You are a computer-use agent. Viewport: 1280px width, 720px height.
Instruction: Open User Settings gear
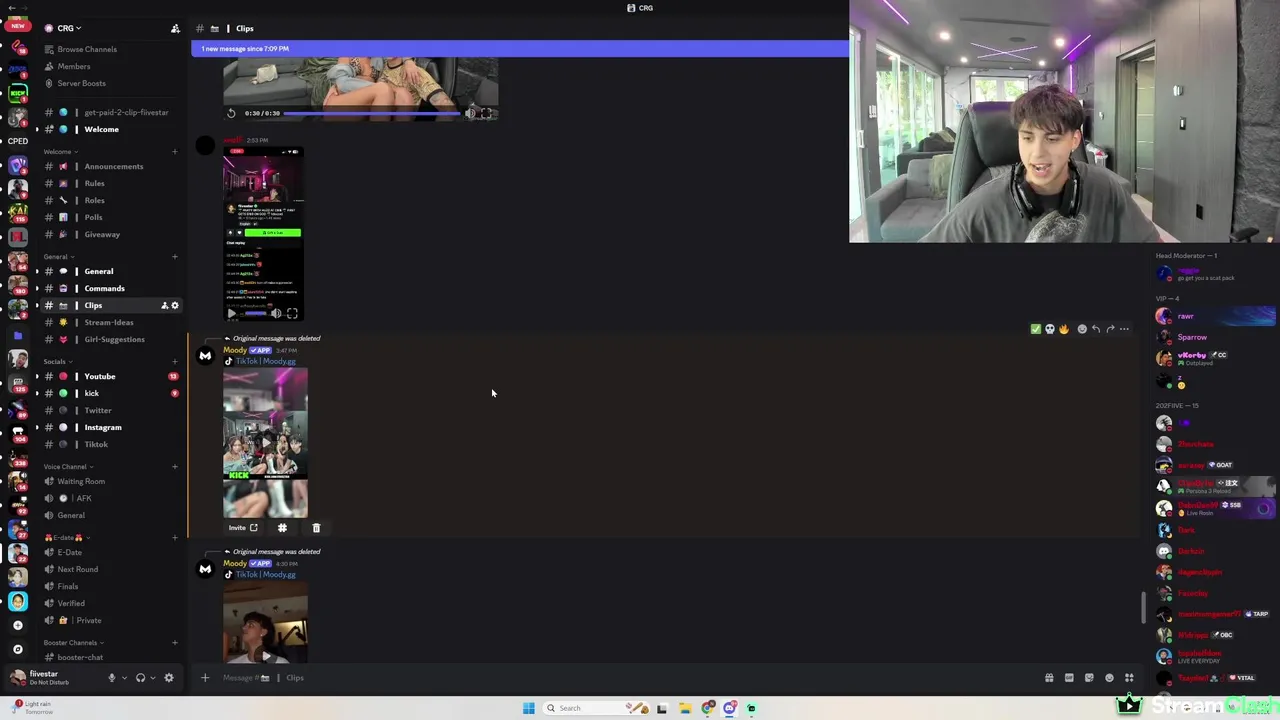169,678
